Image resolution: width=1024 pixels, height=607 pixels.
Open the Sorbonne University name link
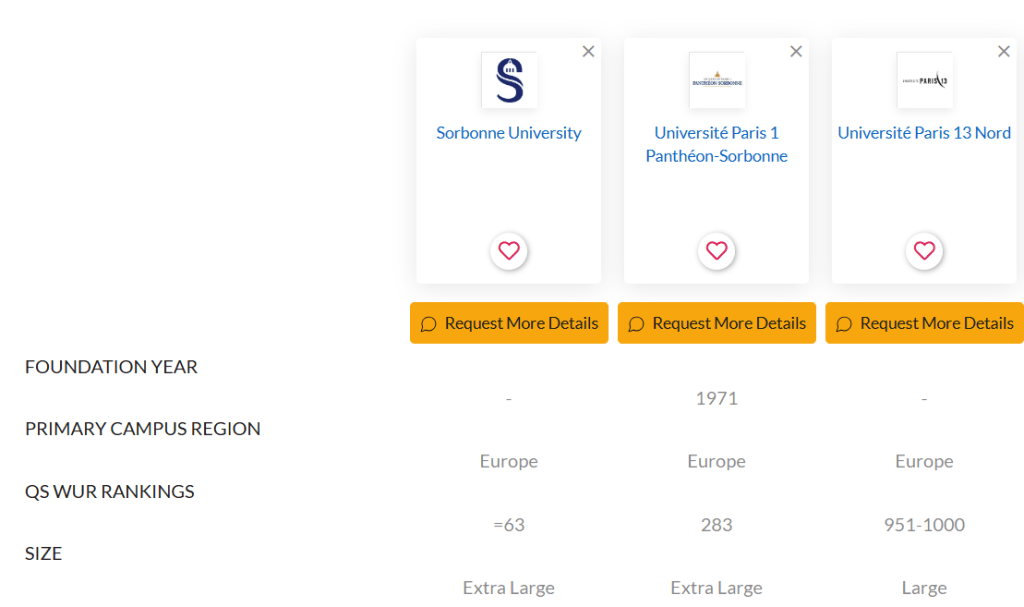point(509,133)
